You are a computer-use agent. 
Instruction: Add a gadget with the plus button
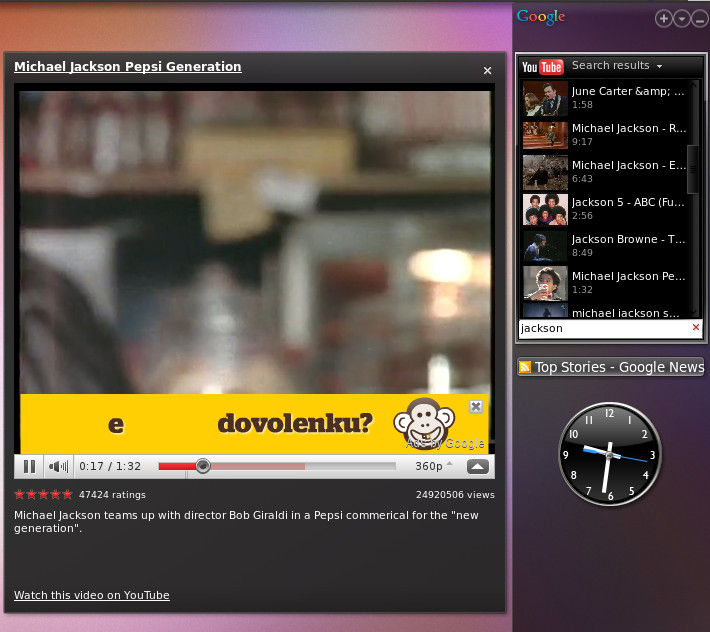[663, 19]
